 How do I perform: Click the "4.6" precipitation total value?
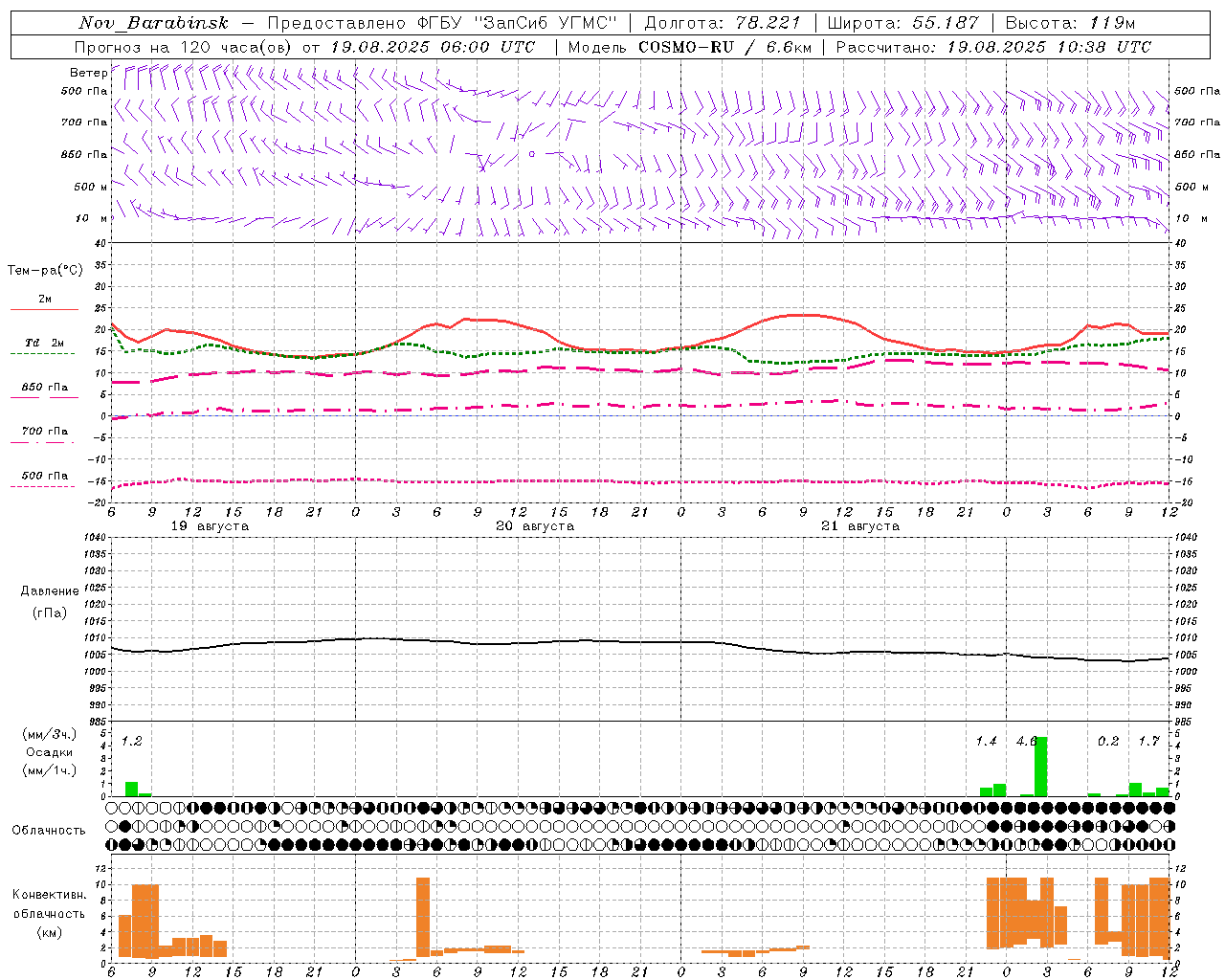(1026, 742)
